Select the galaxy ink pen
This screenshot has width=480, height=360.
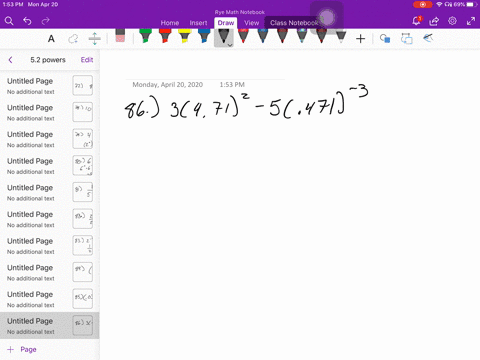(x=302, y=36)
